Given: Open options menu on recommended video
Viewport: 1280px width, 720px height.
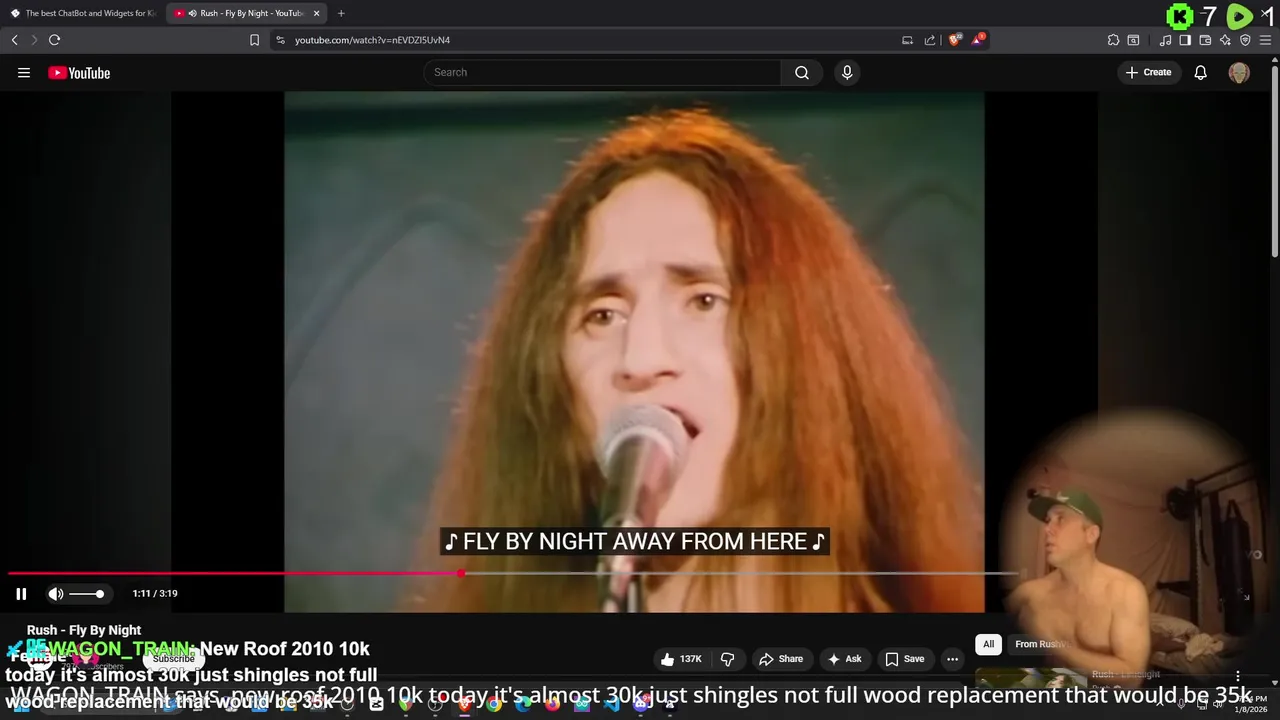Looking at the screenshot, I should [x=1238, y=677].
